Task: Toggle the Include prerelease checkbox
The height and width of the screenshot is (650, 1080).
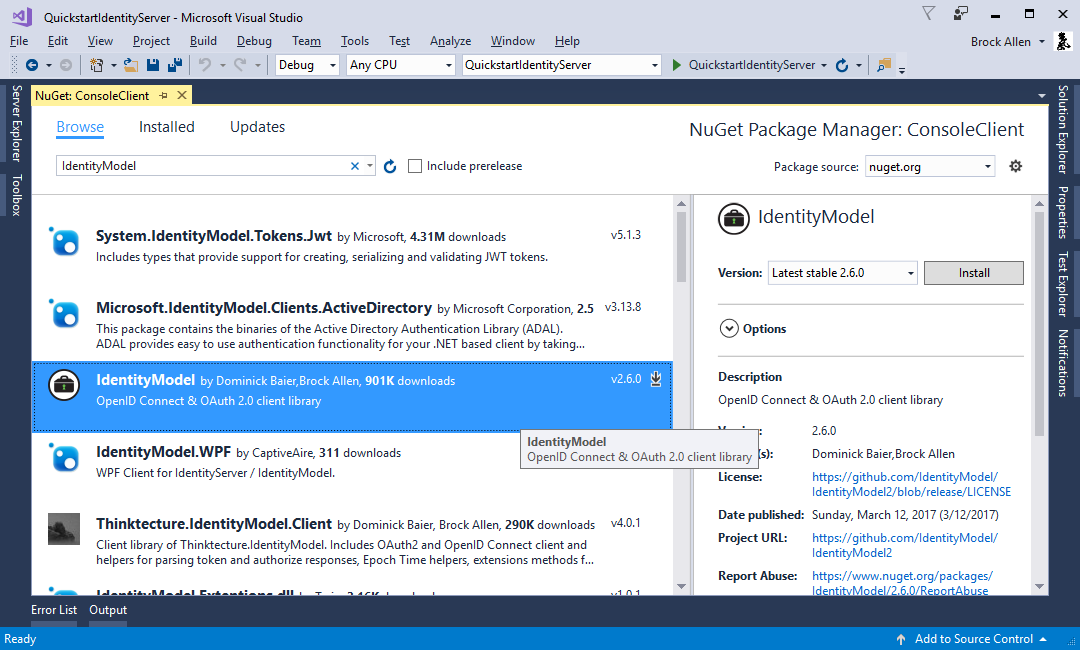Action: click(x=415, y=166)
